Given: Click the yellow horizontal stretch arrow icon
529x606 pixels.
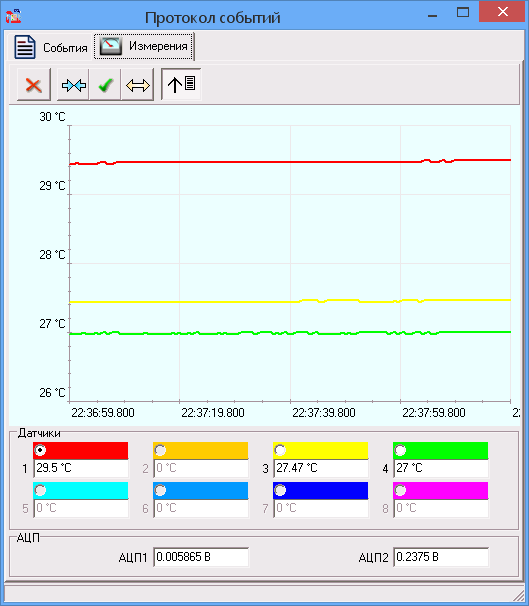Looking at the screenshot, I should pyautogui.click(x=138, y=85).
